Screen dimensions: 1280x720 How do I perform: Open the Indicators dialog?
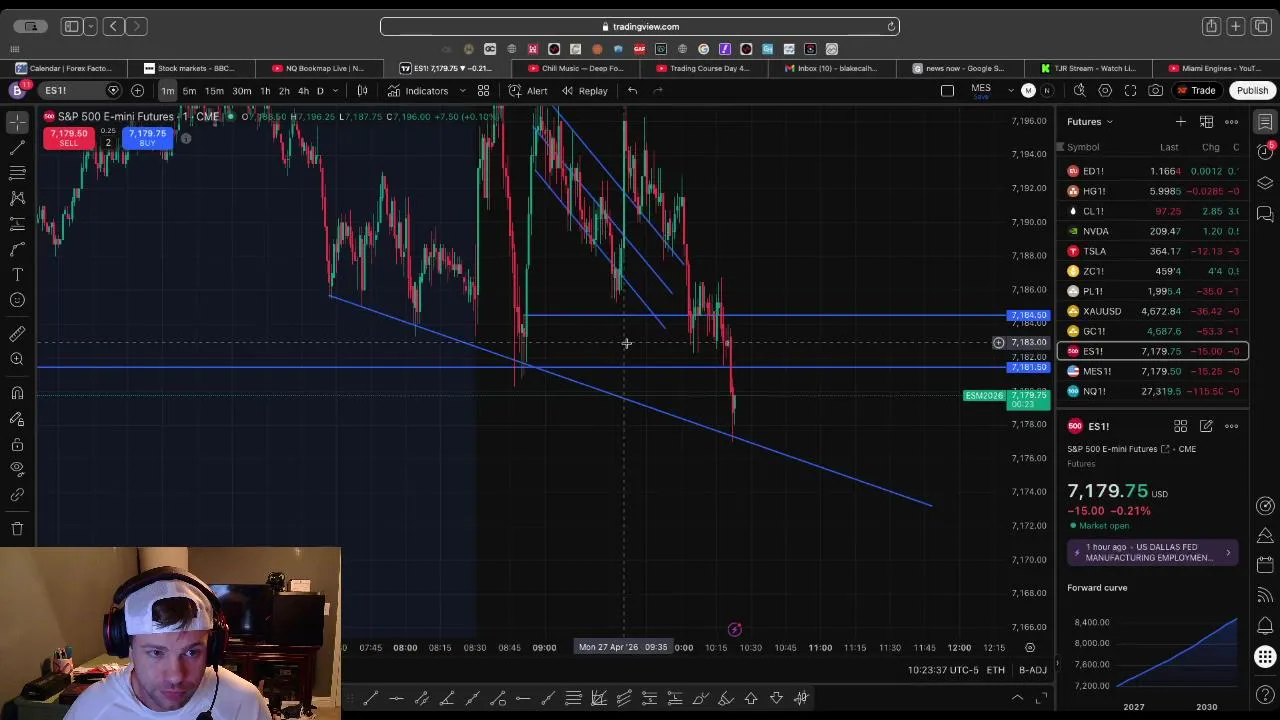[x=418, y=91]
